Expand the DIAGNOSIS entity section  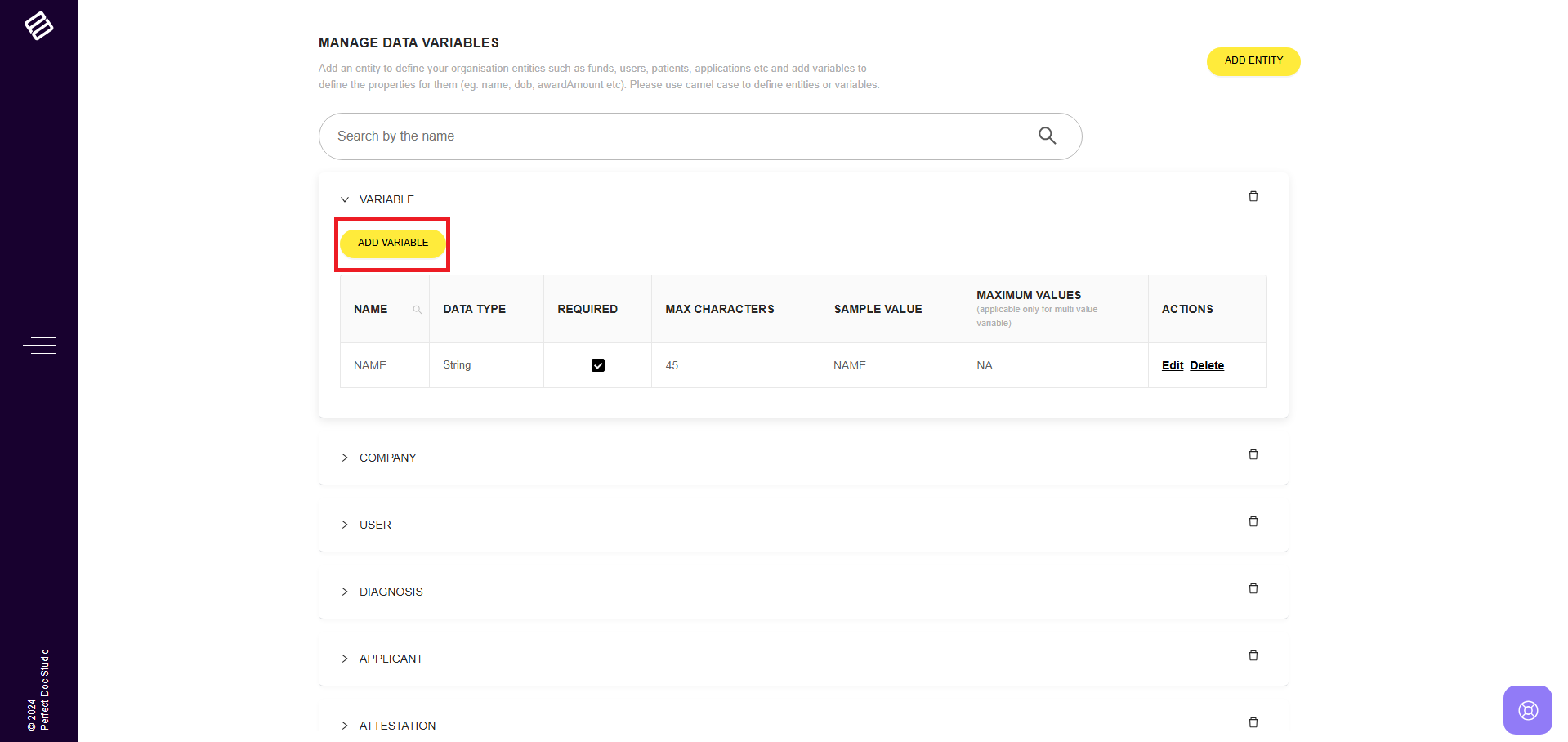(x=345, y=592)
